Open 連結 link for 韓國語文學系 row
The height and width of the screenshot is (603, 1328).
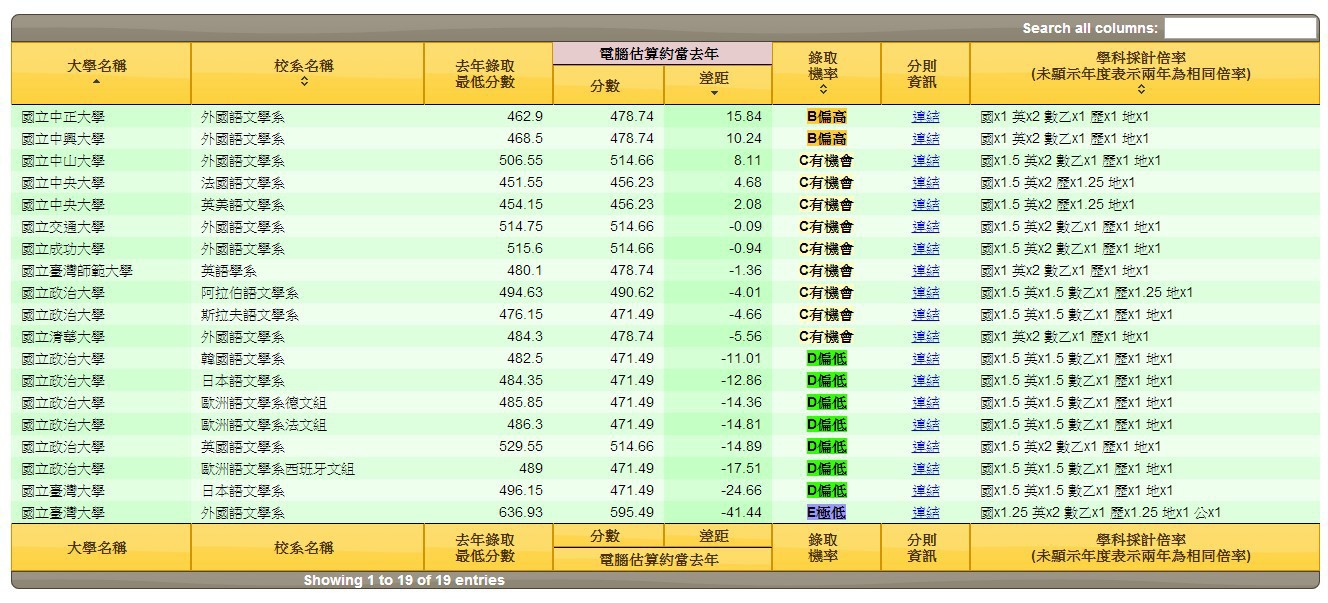coord(925,358)
